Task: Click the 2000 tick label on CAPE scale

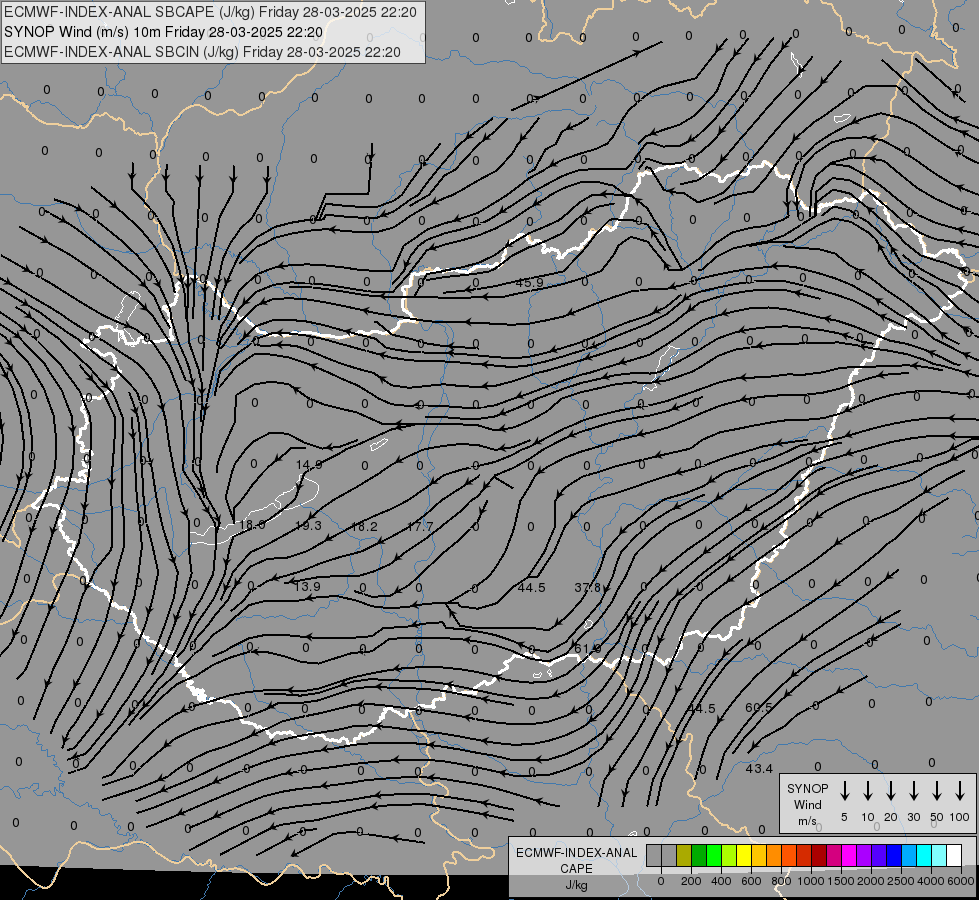Action: tap(871, 881)
